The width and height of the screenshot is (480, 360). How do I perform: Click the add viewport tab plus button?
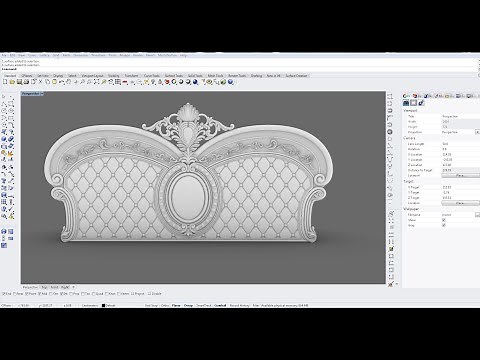74,287
